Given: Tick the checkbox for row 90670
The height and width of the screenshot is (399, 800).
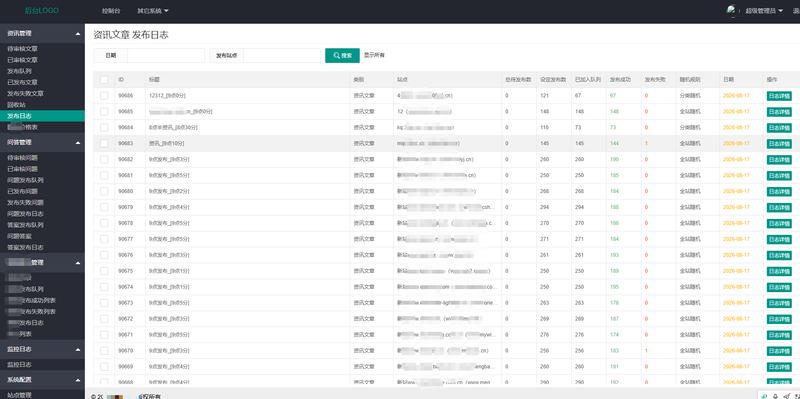Looking at the screenshot, I should coord(104,351).
